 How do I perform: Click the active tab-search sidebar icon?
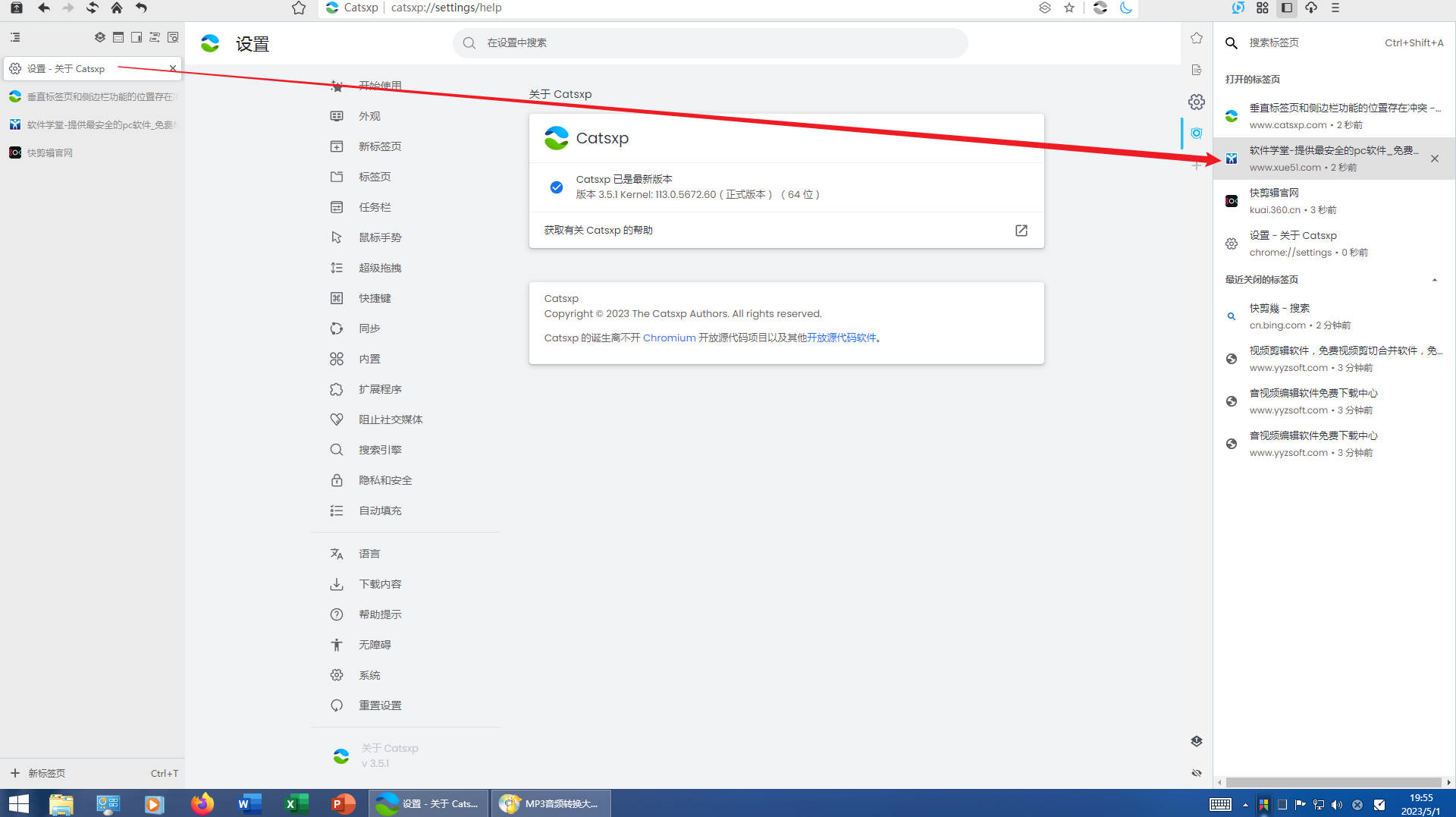tap(1197, 133)
